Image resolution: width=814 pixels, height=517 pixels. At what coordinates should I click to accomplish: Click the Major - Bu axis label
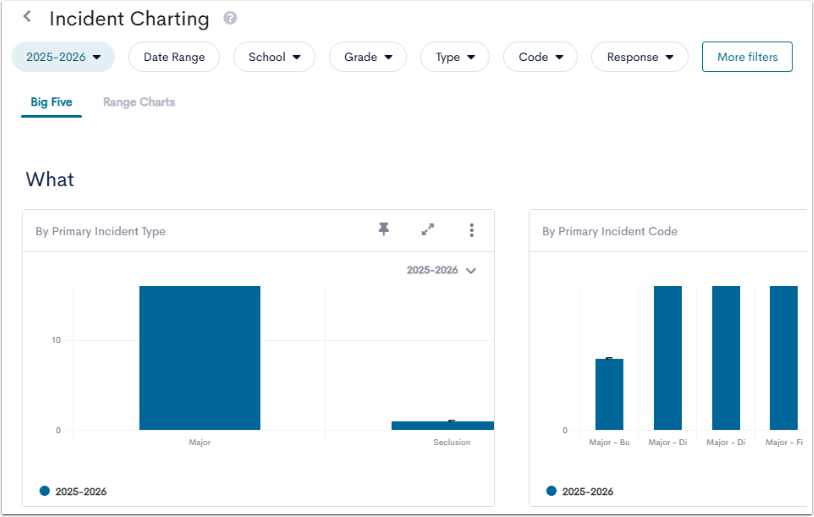pyautogui.click(x=609, y=442)
